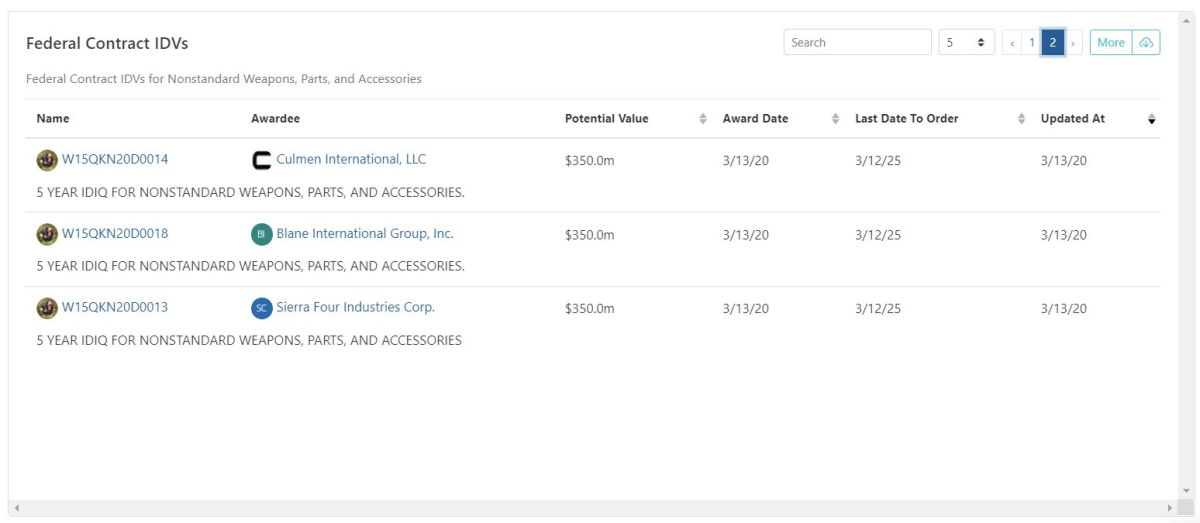Click the More button

1111,42
